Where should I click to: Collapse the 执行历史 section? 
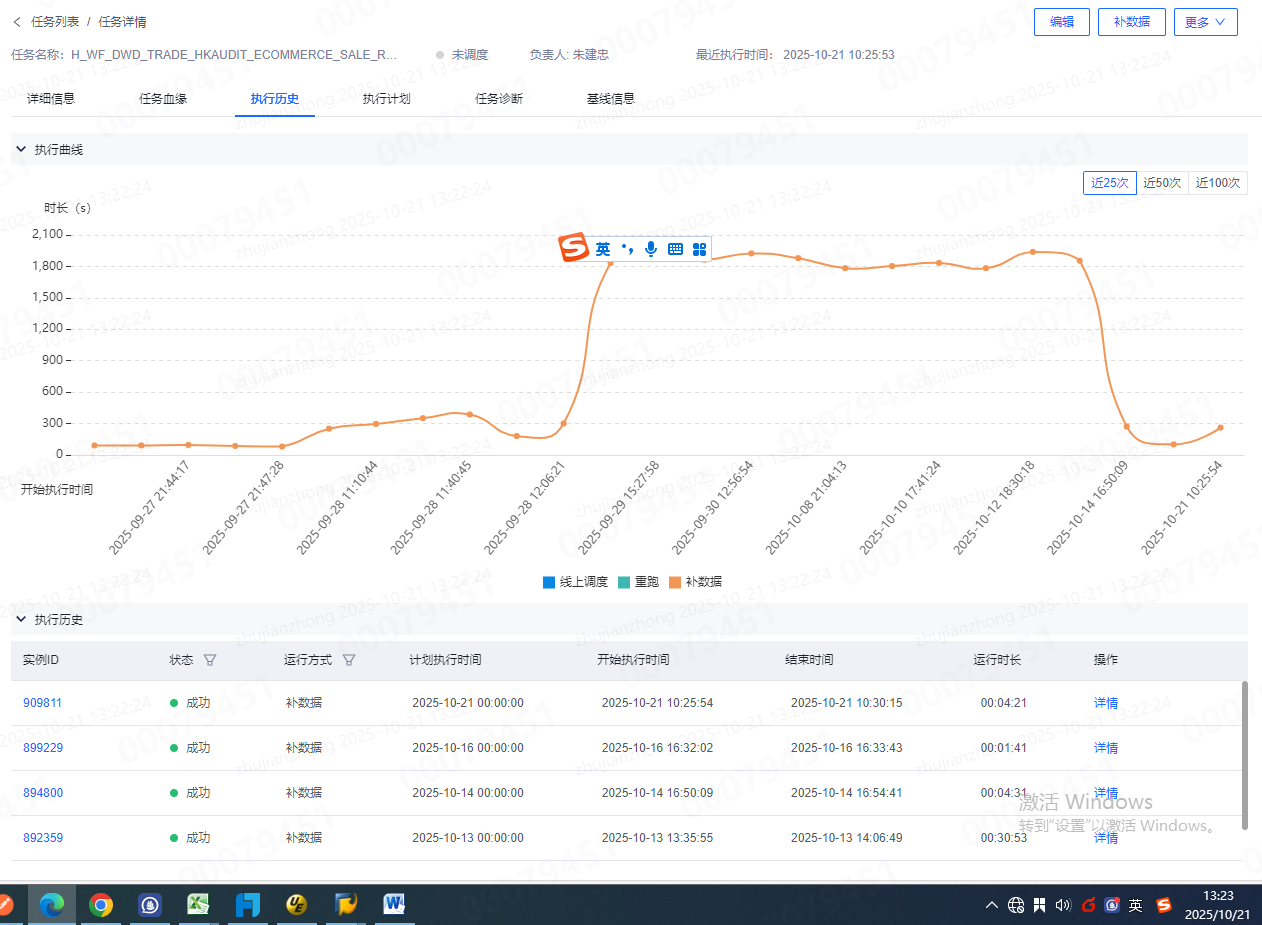point(21,620)
